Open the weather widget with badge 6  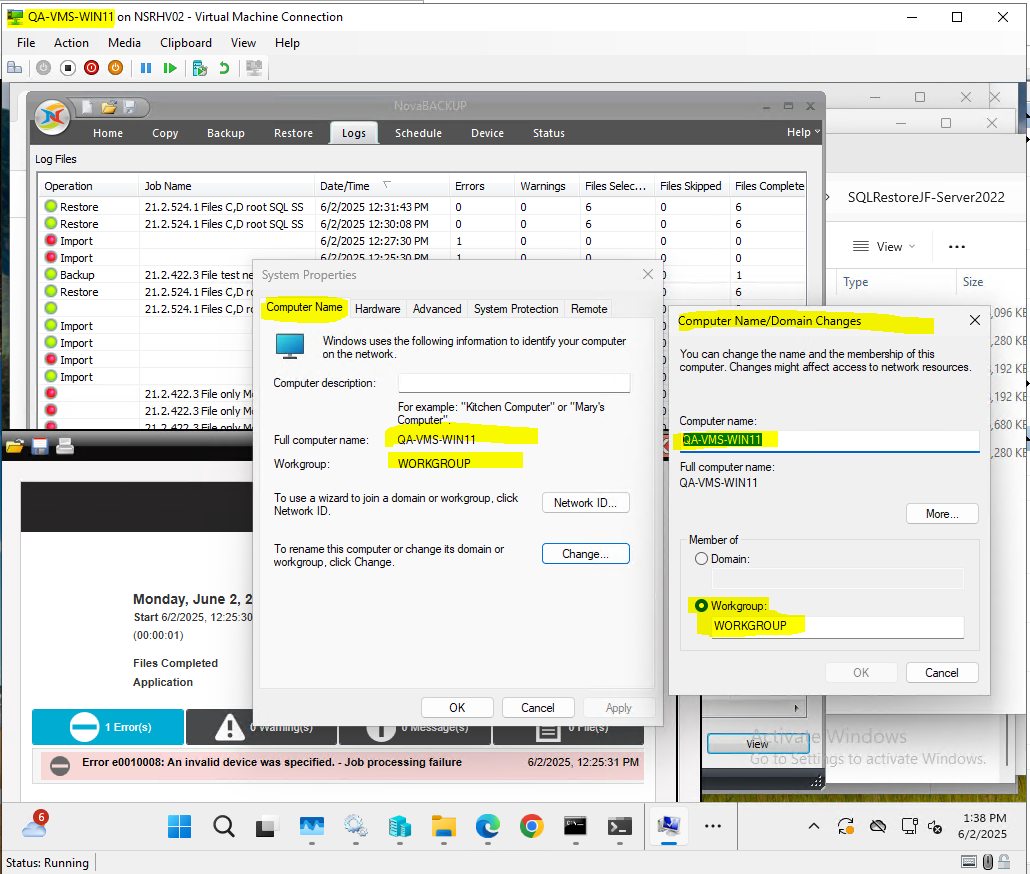tap(35, 825)
